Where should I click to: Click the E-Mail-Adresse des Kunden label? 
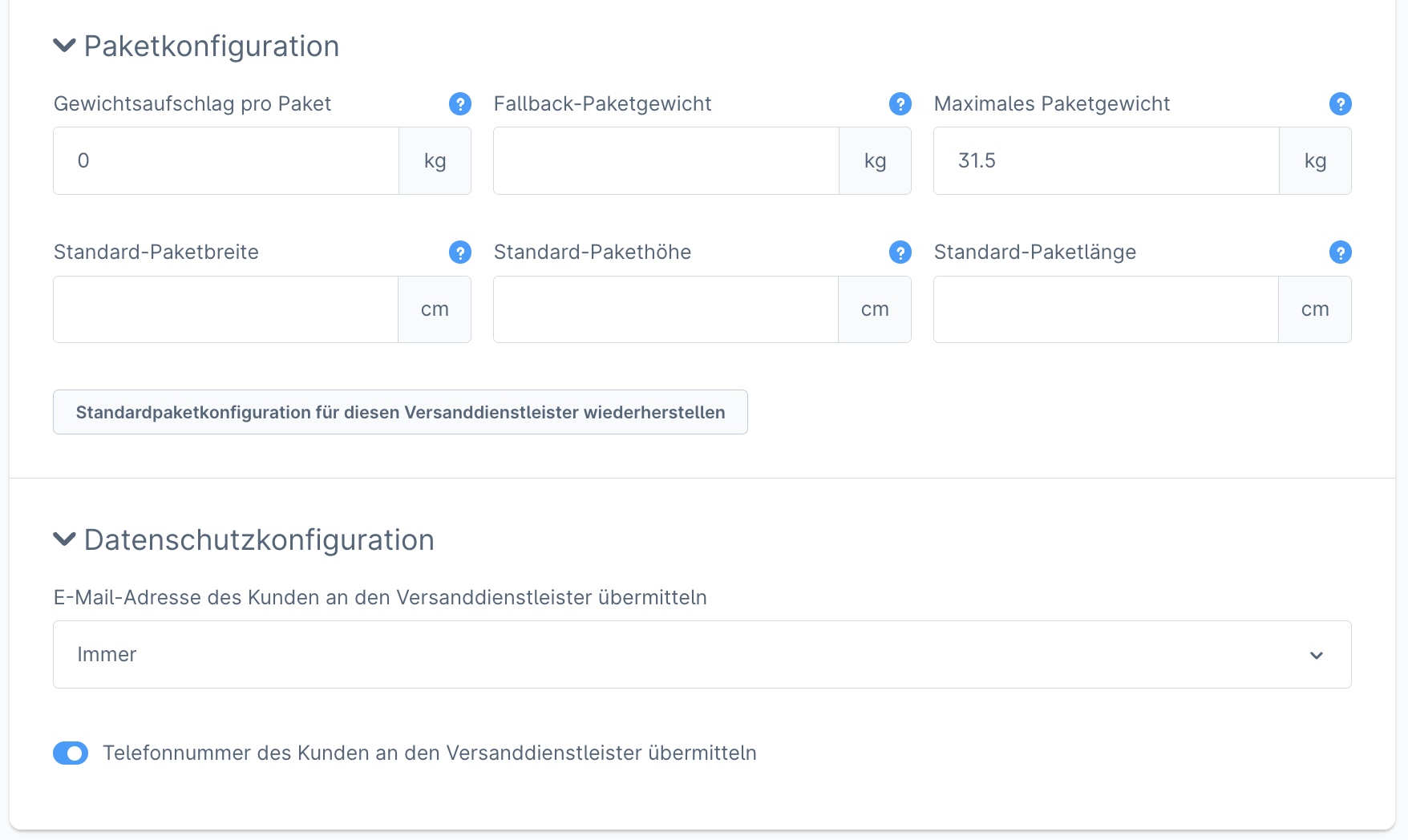coord(380,598)
